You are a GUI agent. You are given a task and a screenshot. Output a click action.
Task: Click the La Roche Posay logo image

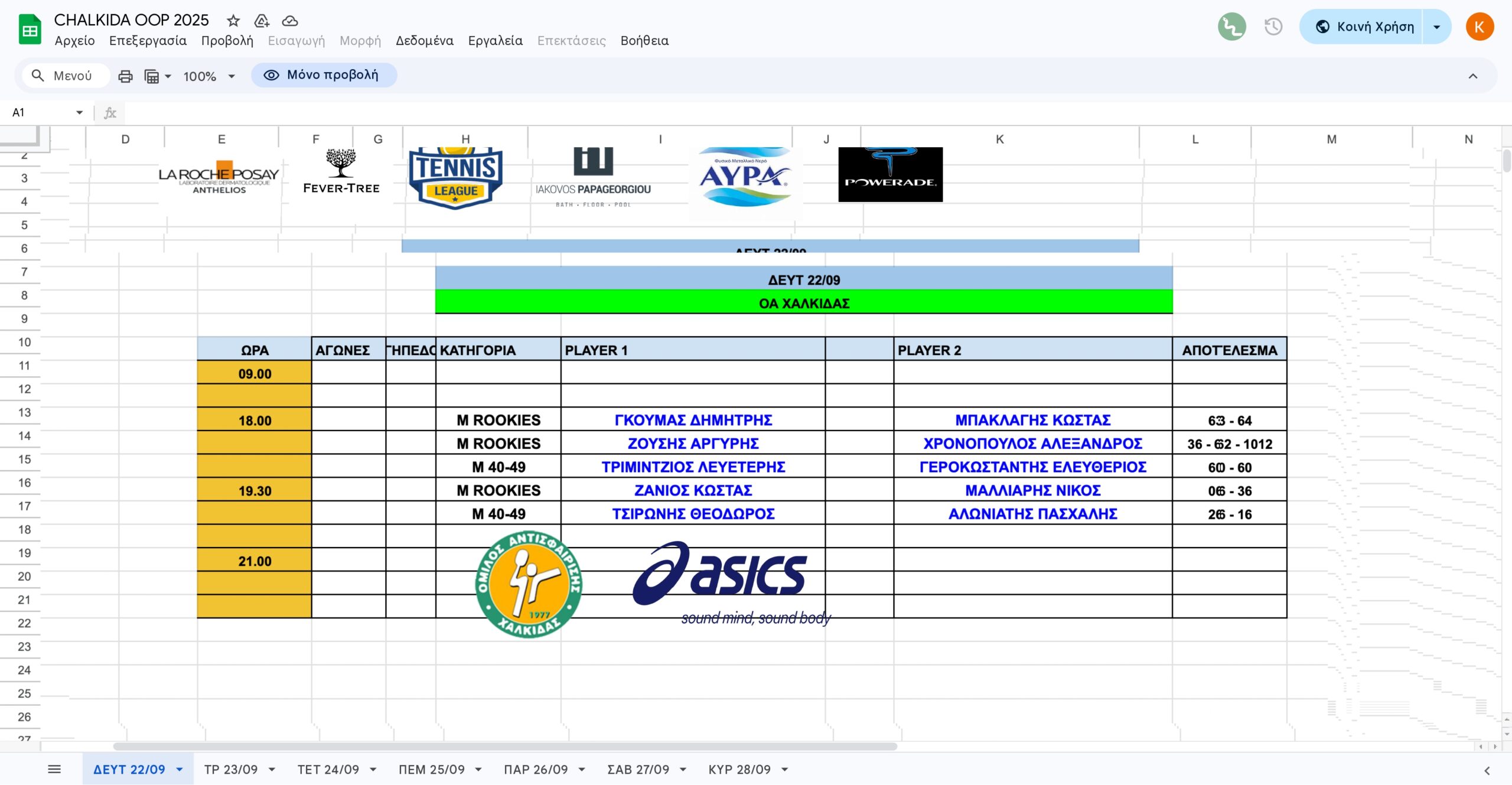tap(219, 177)
